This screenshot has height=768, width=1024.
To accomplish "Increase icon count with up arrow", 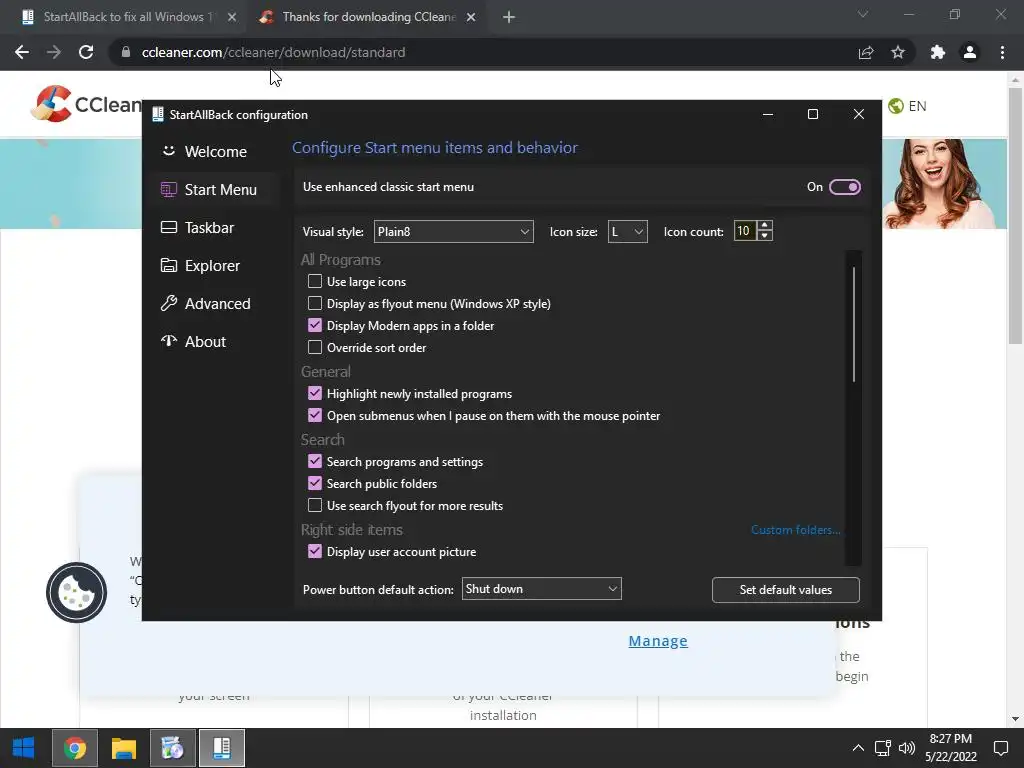I will tap(765, 225).
